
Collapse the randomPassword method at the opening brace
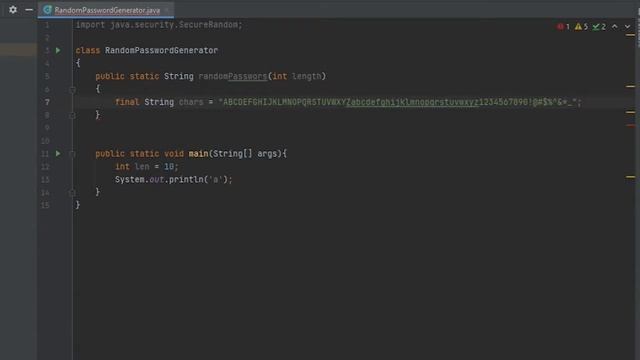point(72,89)
